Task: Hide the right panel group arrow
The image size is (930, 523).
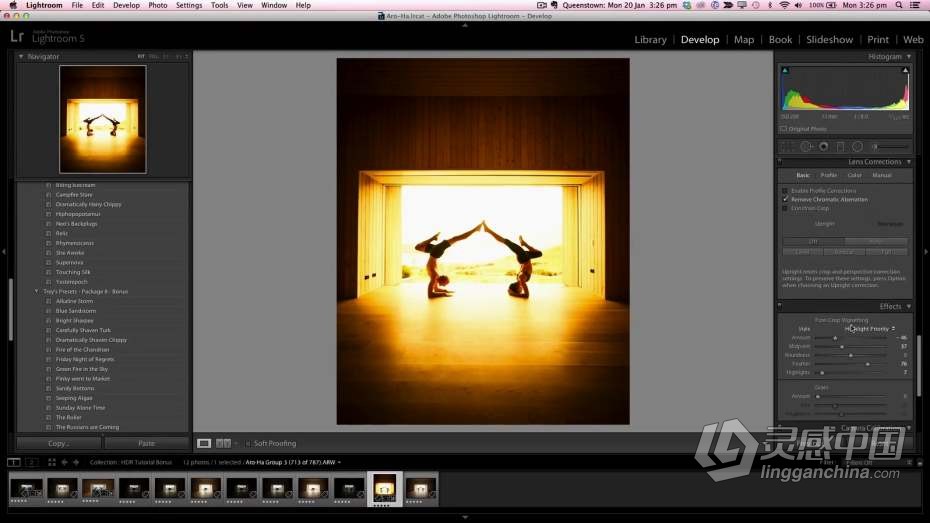Action: click(926, 252)
